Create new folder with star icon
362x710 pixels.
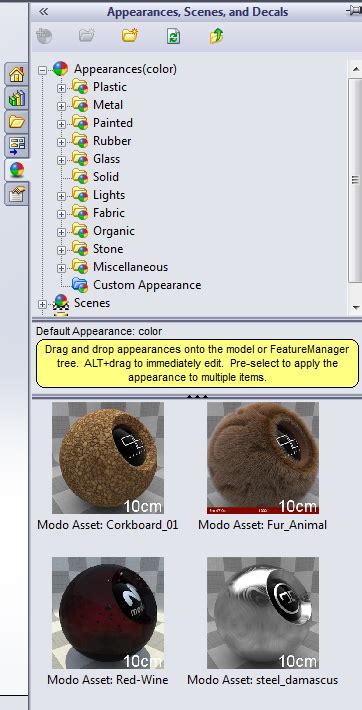[x=130, y=35]
